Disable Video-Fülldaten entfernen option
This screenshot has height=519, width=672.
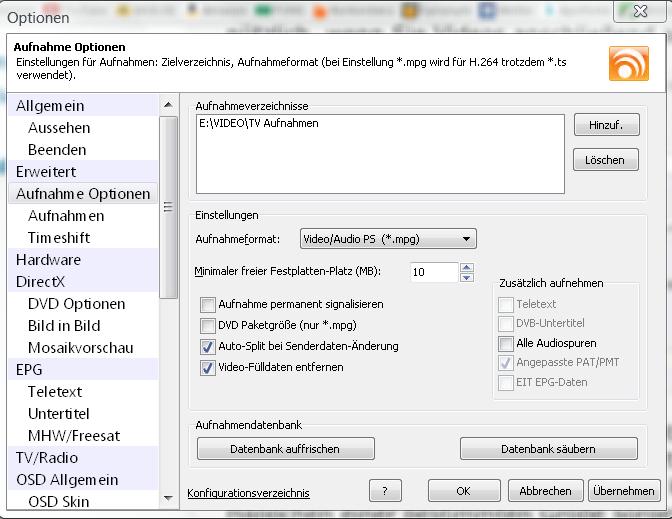[208, 367]
